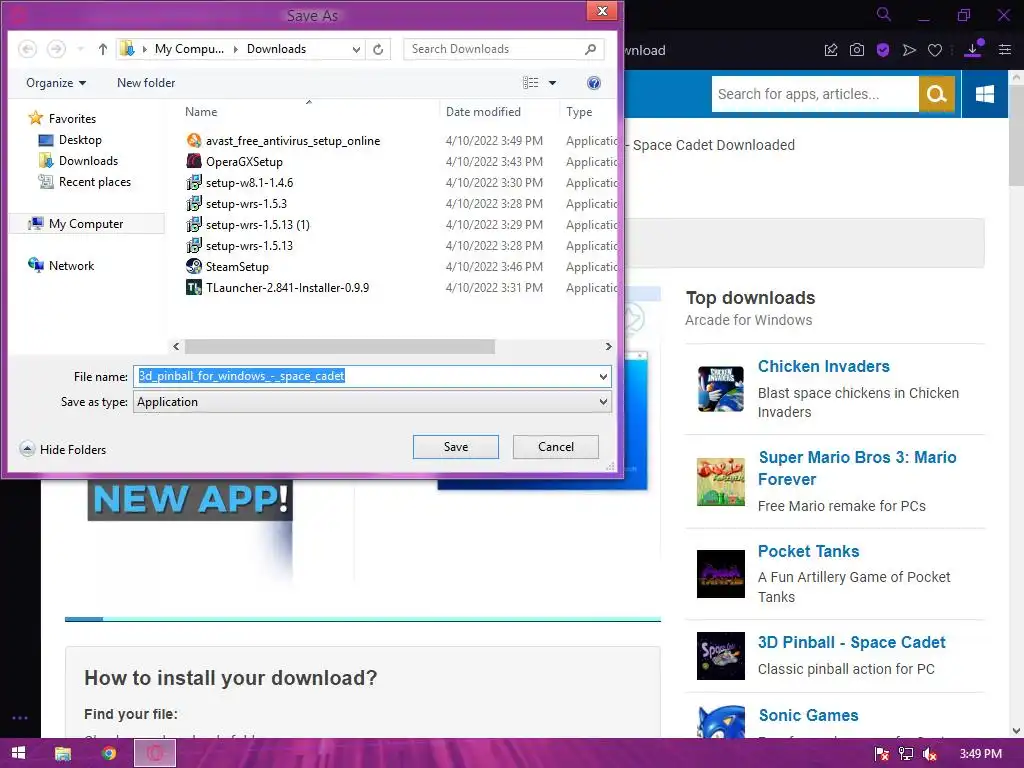Click the refresh icon next to address bar

point(378,49)
